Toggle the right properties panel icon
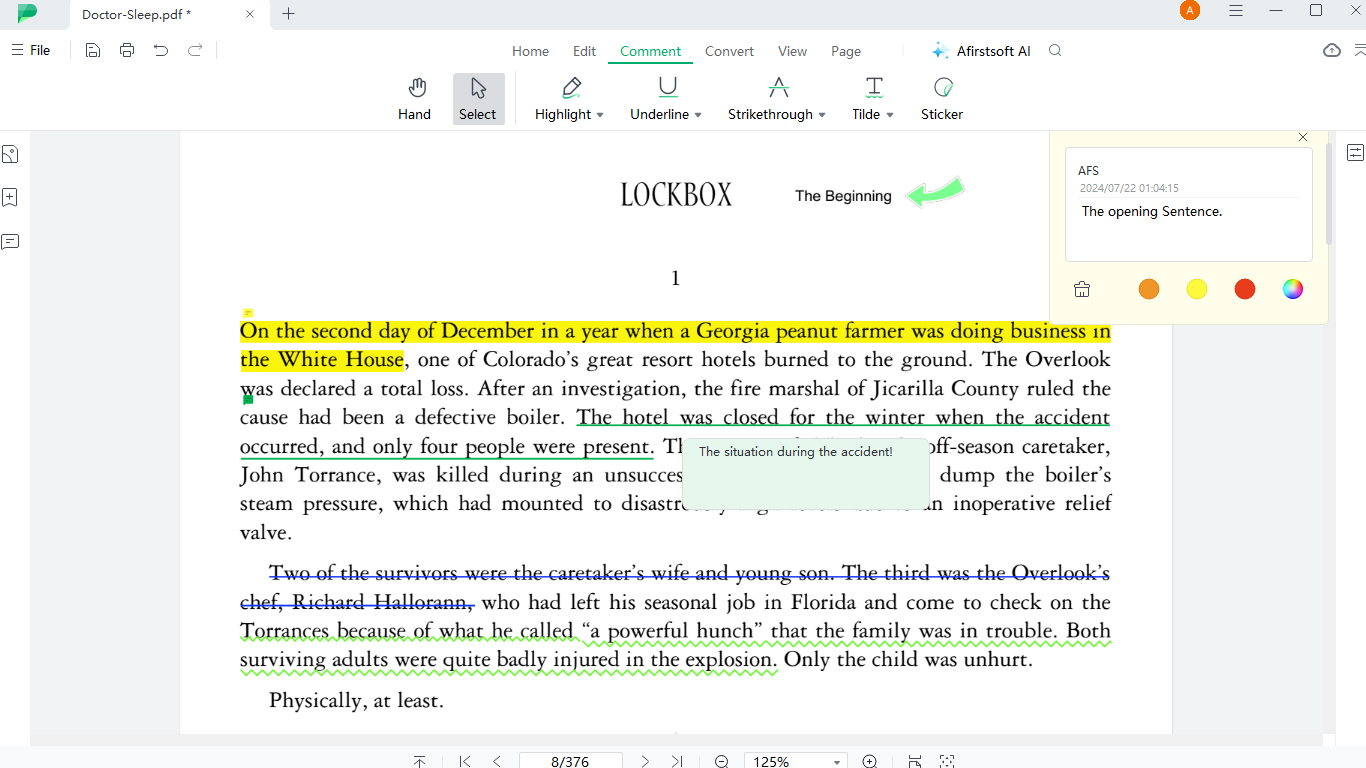1366x768 pixels. tap(1355, 153)
